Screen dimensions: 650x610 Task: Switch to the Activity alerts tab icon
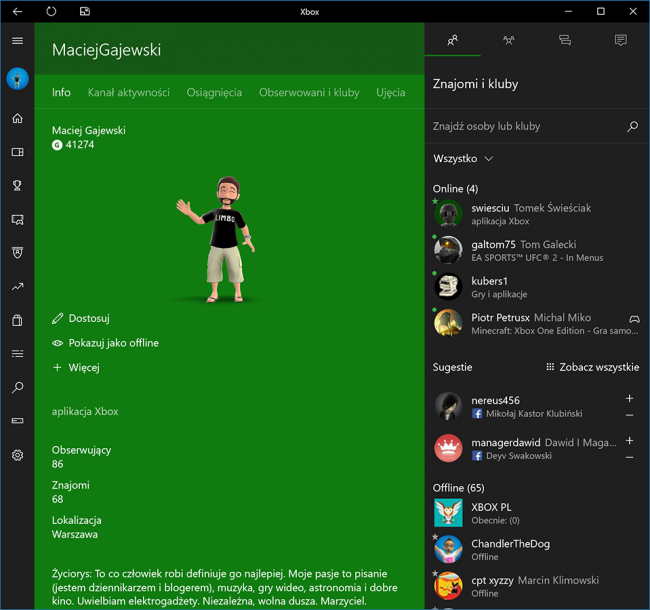pos(621,40)
